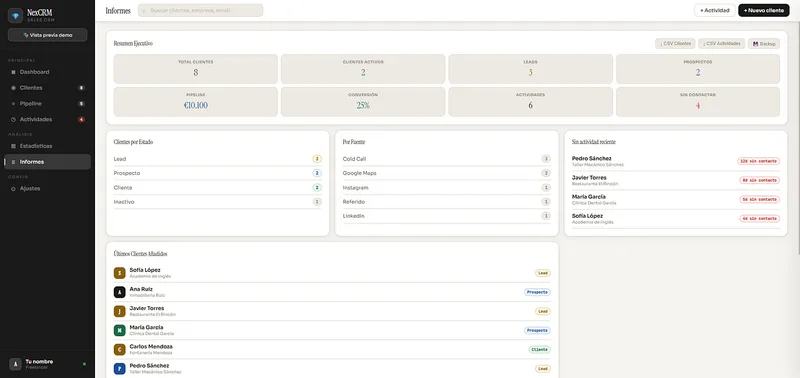800x378 pixels.
Task: Select the Google Maps source row
Action: coord(446,173)
